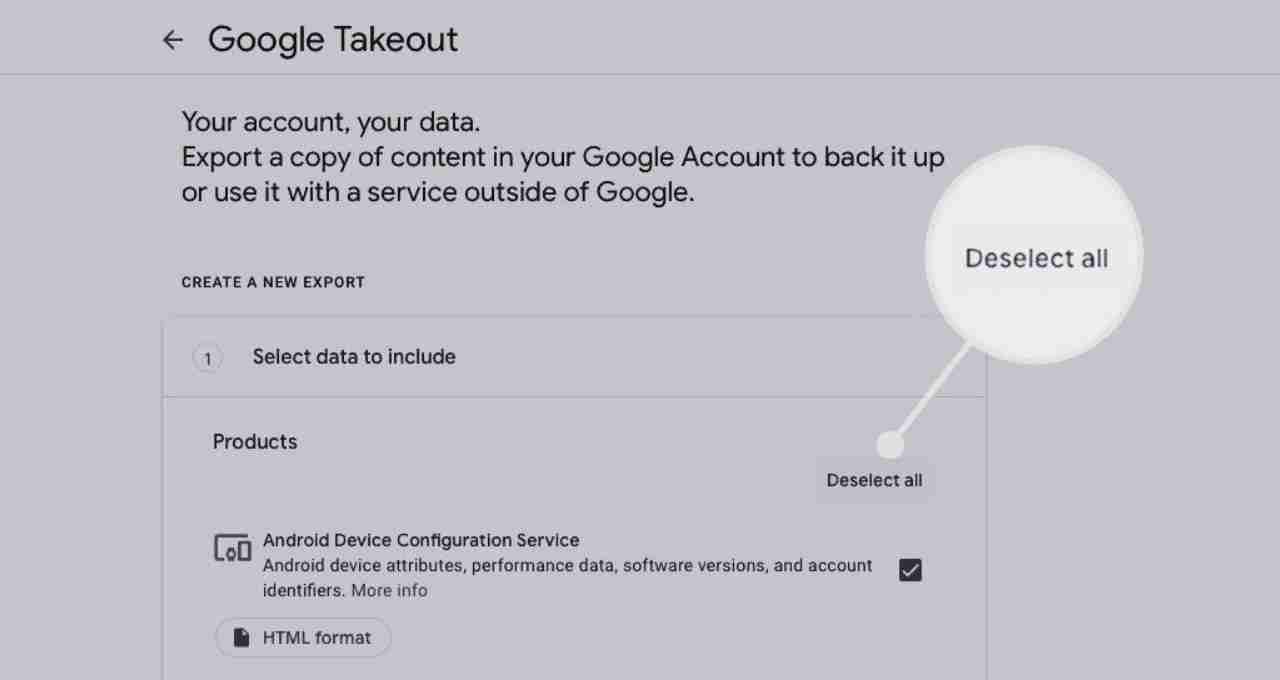Click the Export a copy of content sentence
This screenshot has width=1280, height=680.
click(x=563, y=158)
